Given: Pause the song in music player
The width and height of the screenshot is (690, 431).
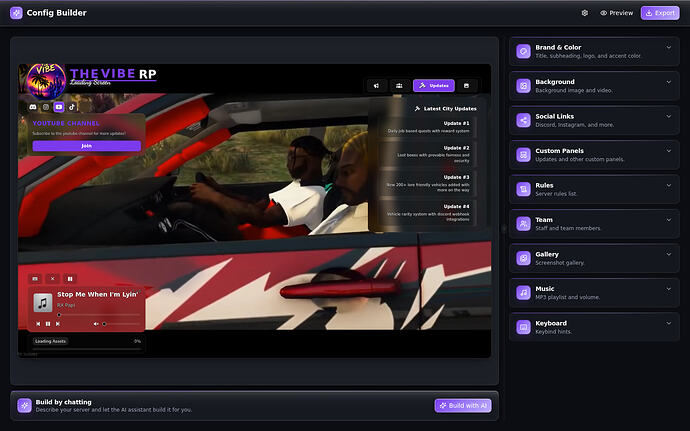Looking at the screenshot, I should pos(48,324).
